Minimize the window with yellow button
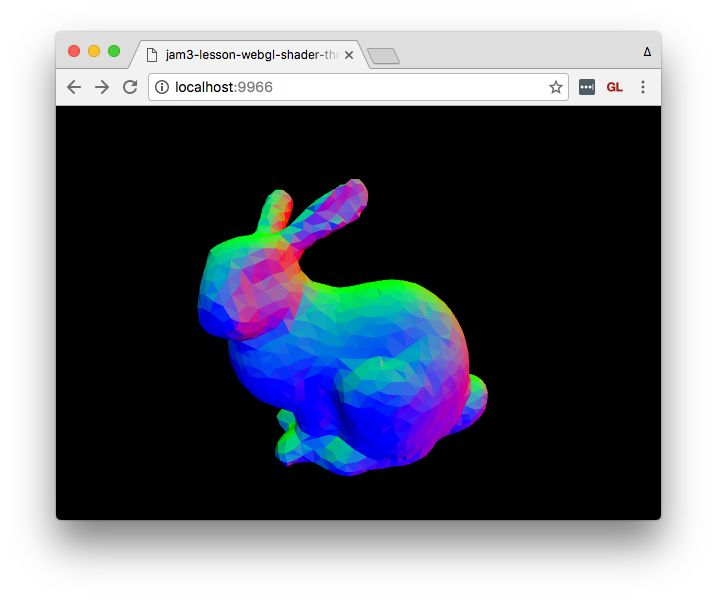This screenshot has width=717, height=600. click(x=94, y=51)
